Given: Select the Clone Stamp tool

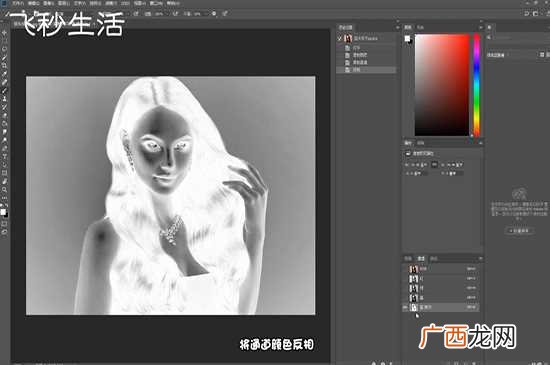Looking at the screenshot, I should pyautogui.click(x=5, y=99).
